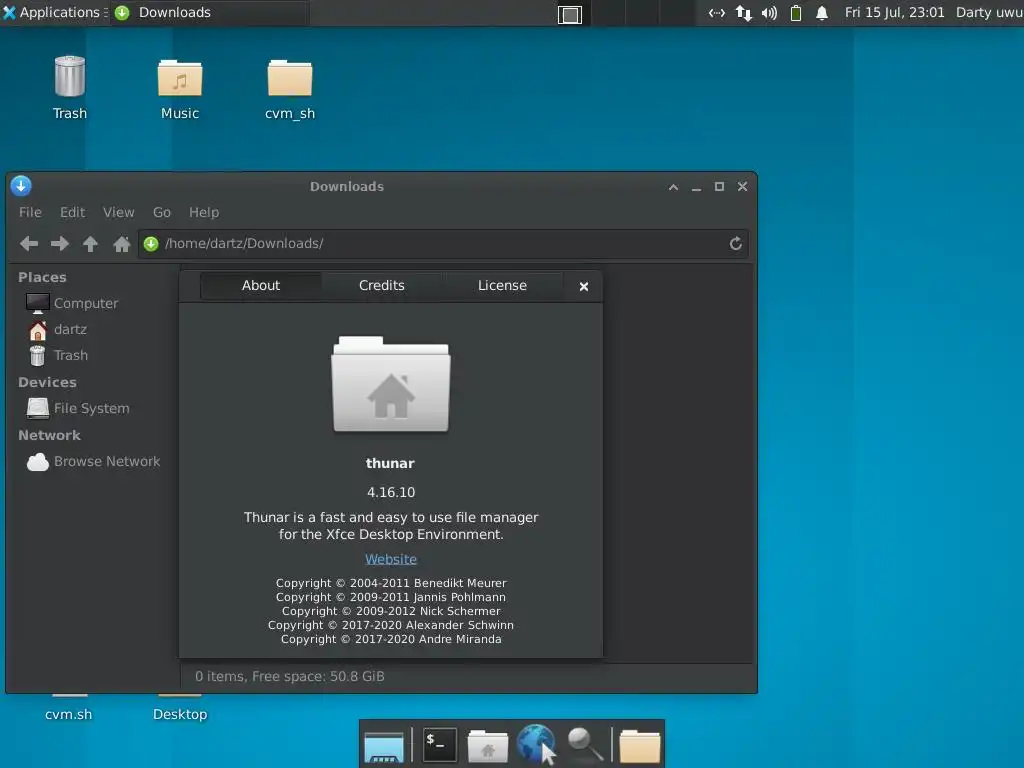Open notifications bell icon
The width and height of the screenshot is (1024, 768).
point(822,13)
